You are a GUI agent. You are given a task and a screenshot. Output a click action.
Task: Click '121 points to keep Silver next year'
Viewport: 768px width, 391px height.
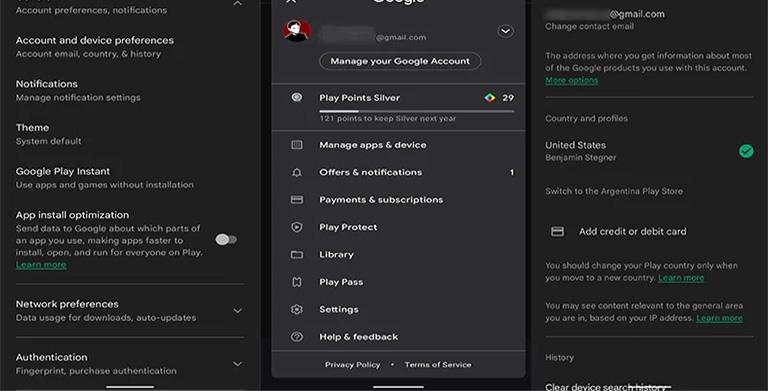(x=387, y=119)
